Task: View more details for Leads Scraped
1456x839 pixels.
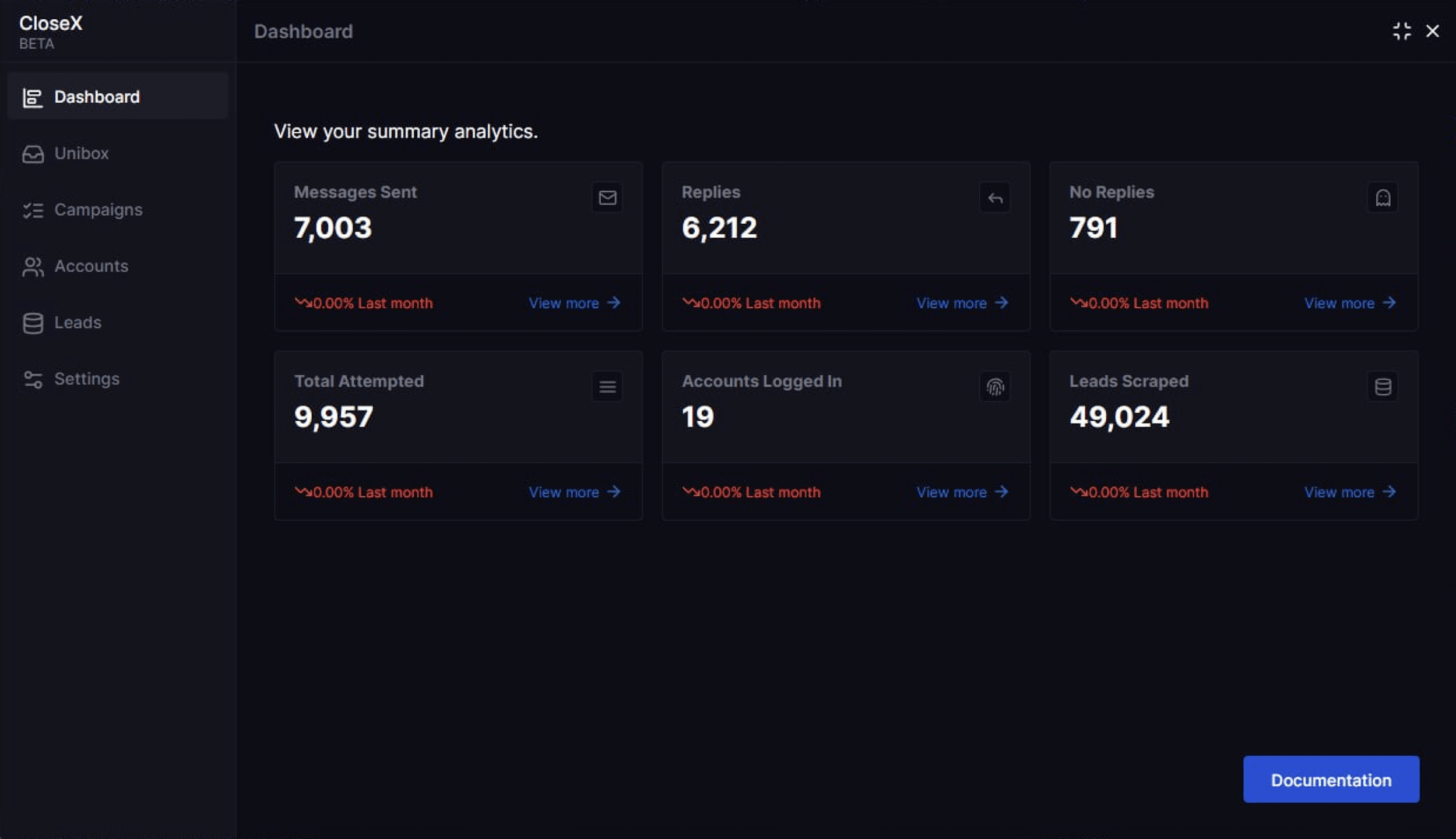Action: pyautogui.click(x=1350, y=492)
